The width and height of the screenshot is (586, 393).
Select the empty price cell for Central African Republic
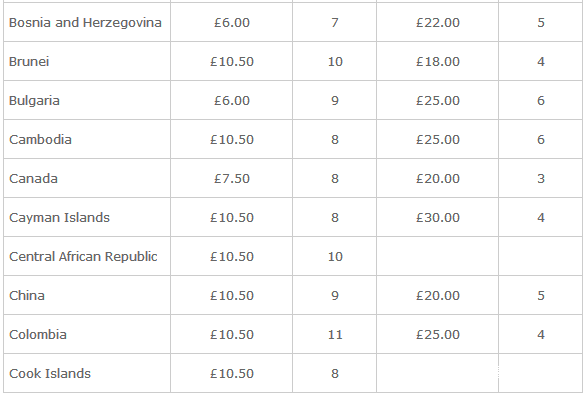[437, 256]
